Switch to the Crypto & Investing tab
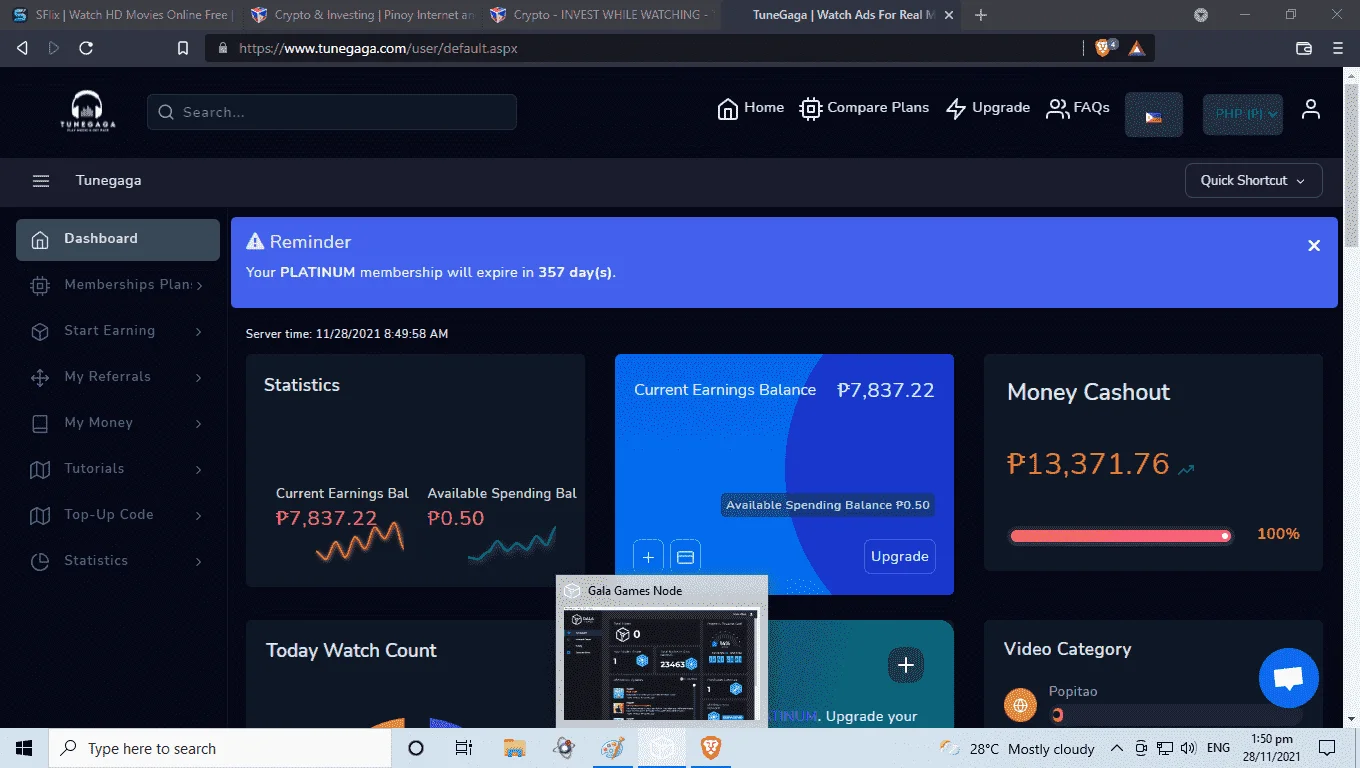 pos(362,15)
